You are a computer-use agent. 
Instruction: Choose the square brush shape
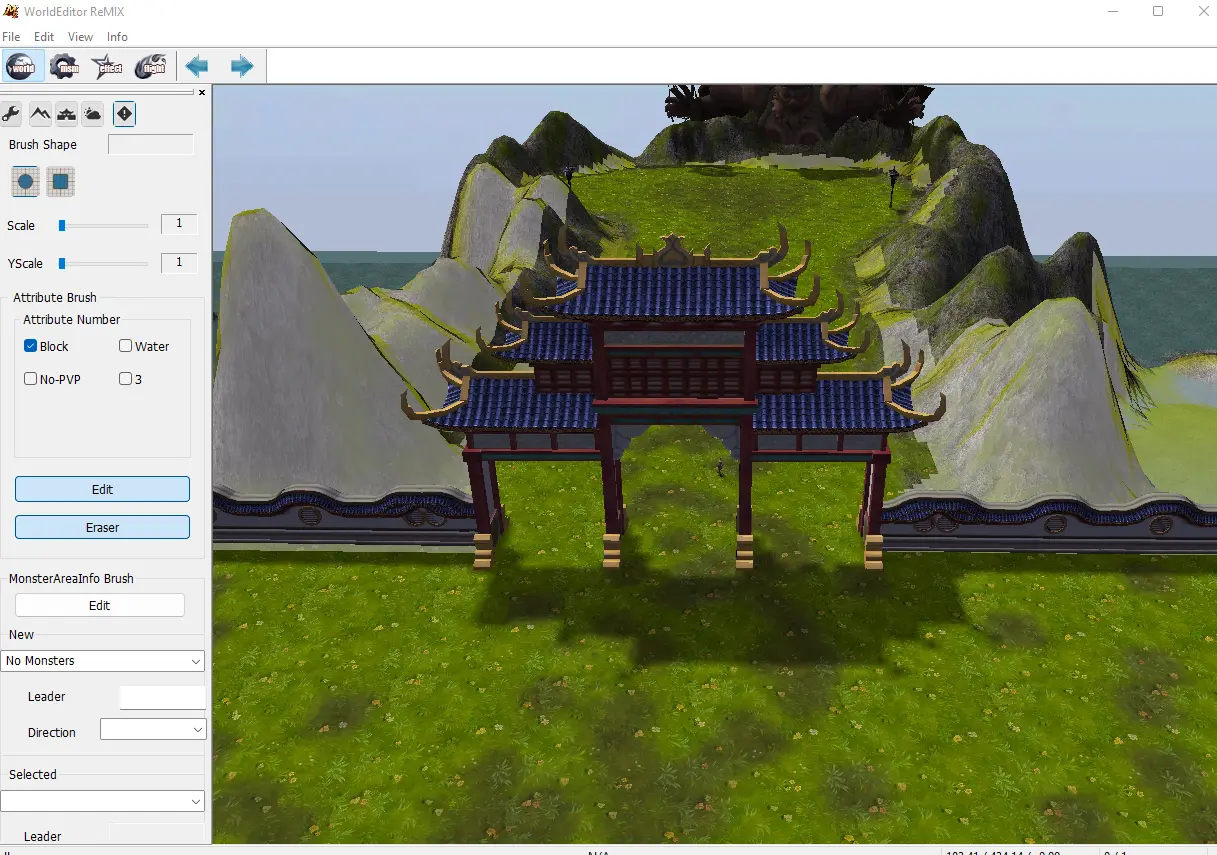click(61, 182)
